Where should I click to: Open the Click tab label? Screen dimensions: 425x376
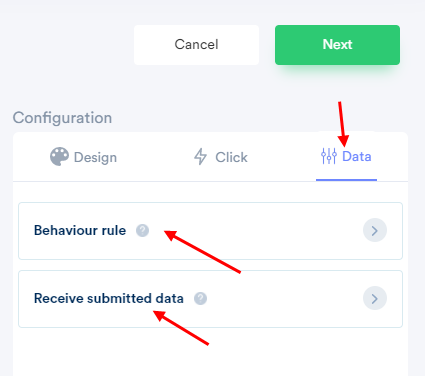point(231,157)
